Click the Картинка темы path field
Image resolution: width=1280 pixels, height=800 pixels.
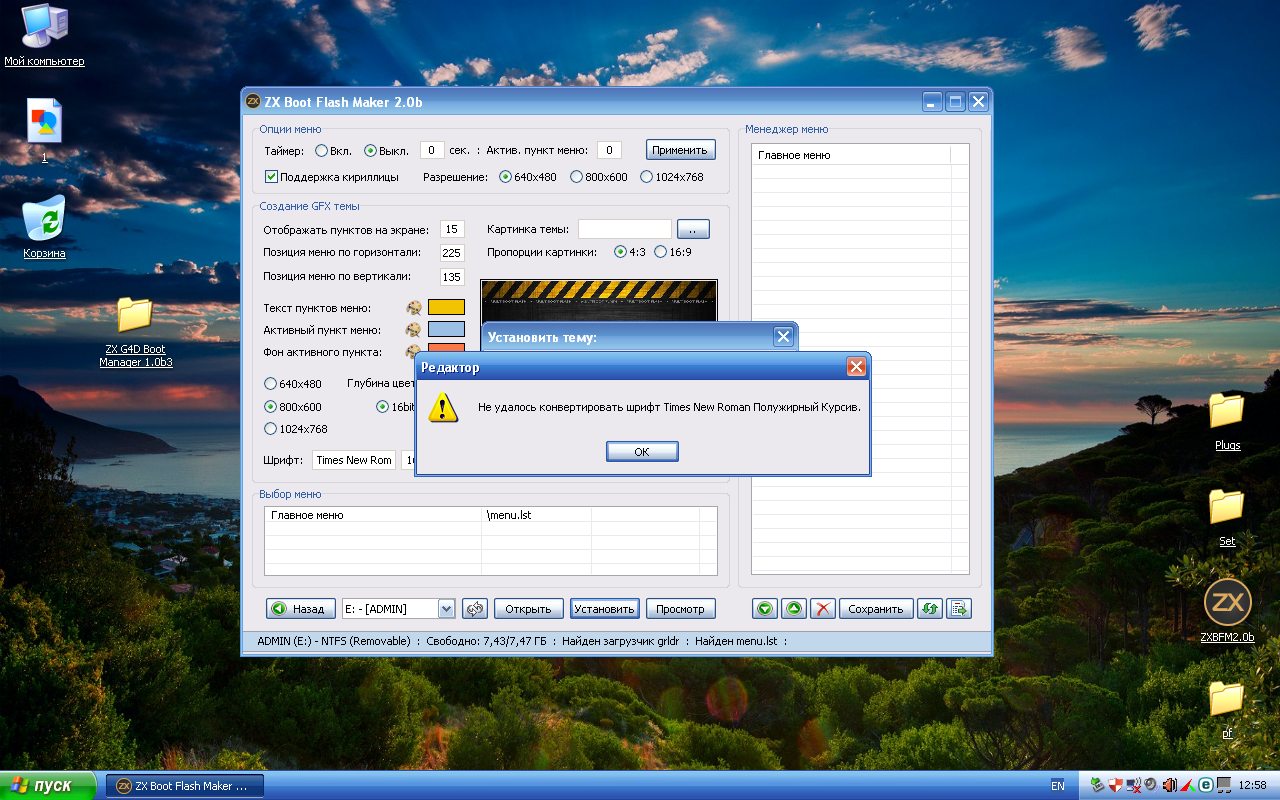[625, 229]
